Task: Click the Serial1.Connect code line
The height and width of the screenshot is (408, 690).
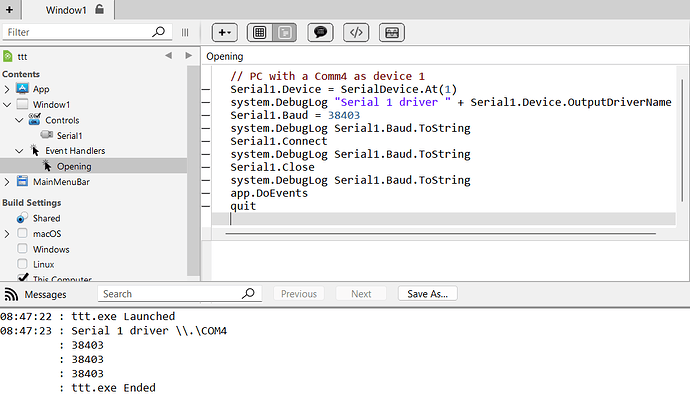Action: tap(279, 141)
